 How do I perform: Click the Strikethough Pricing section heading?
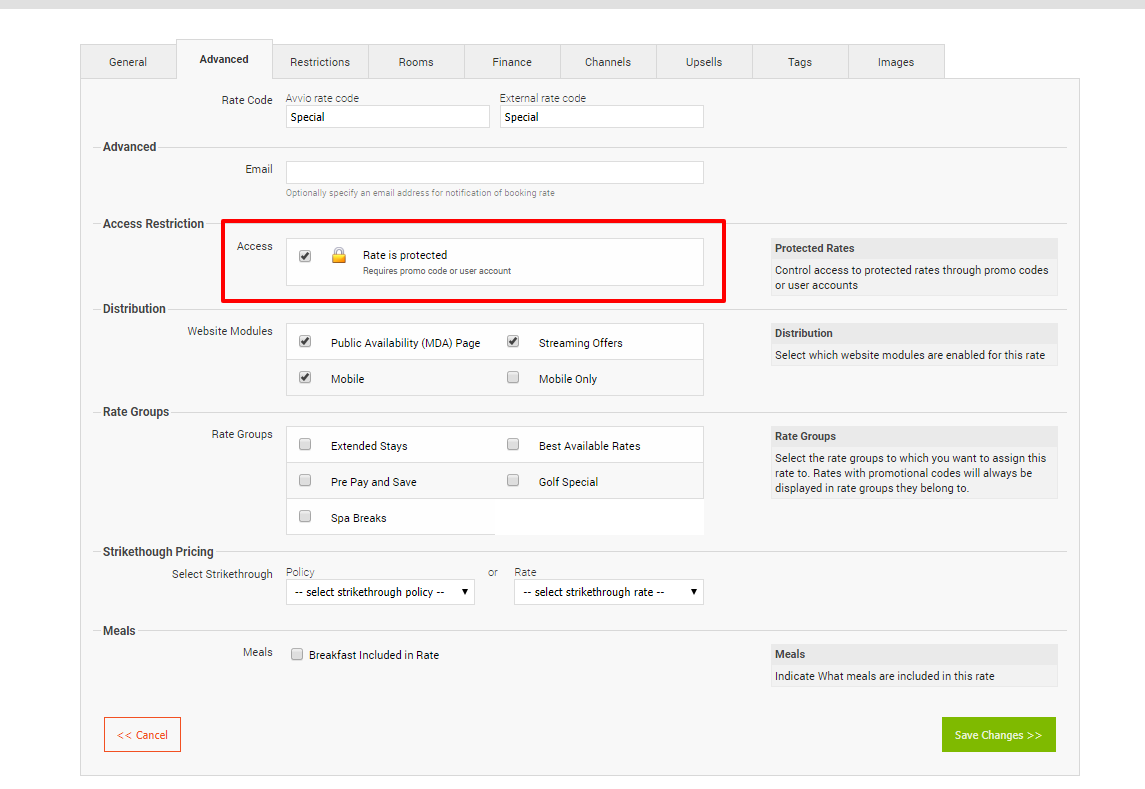pos(158,552)
